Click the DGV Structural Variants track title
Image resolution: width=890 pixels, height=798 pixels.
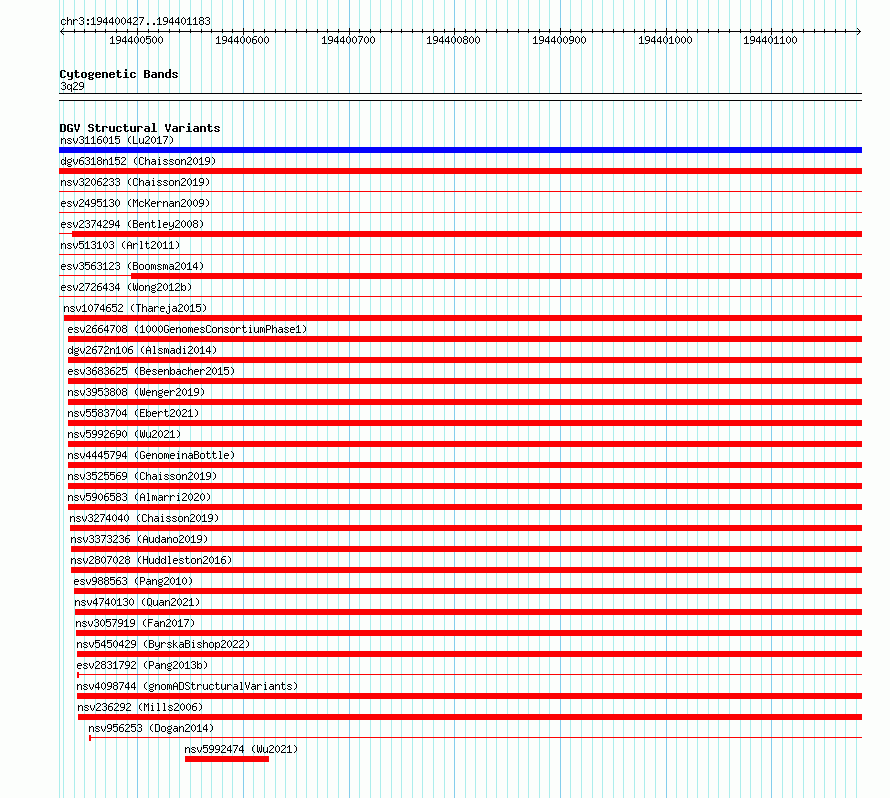pos(140,128)
